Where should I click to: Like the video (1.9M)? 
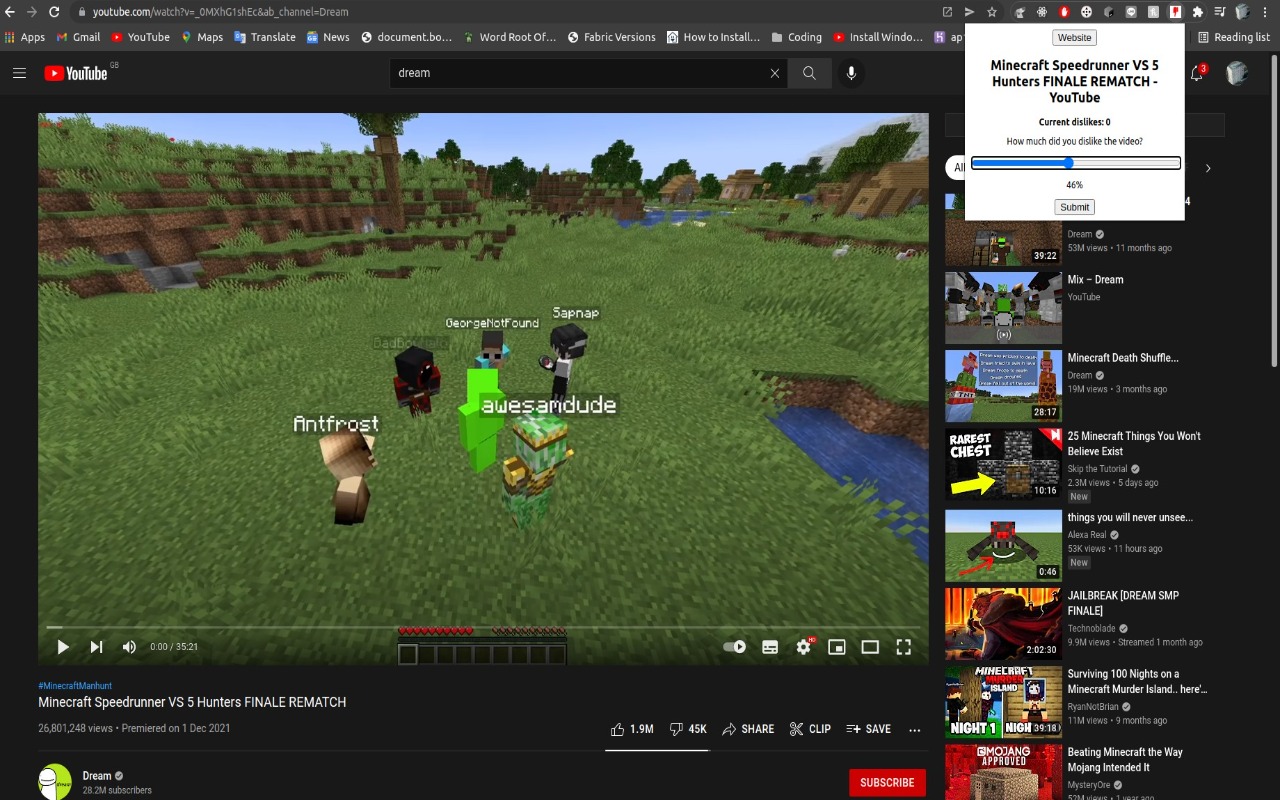coord(632,729)
